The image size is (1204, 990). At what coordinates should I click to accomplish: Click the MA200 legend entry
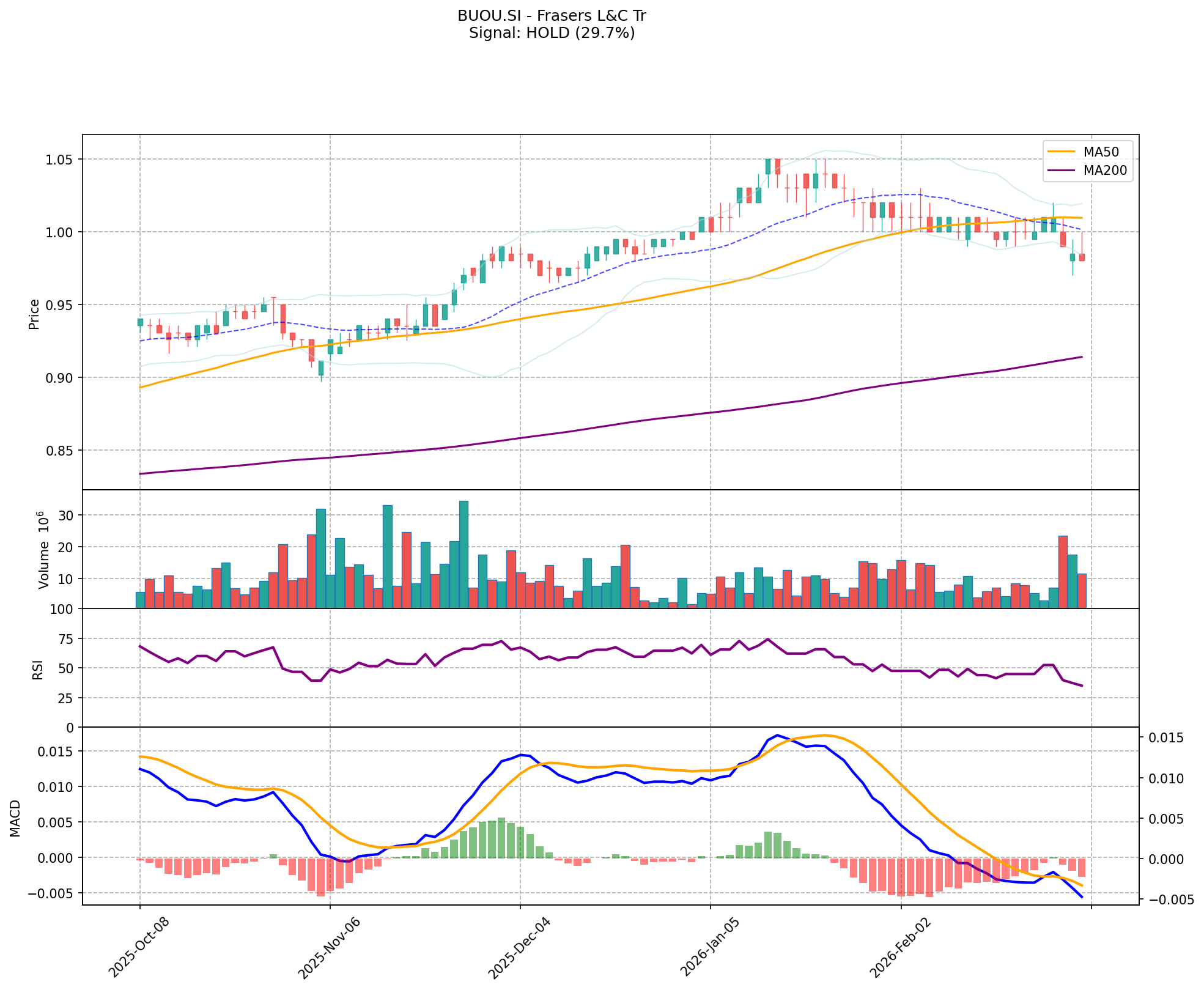(x=1104, y=171)
